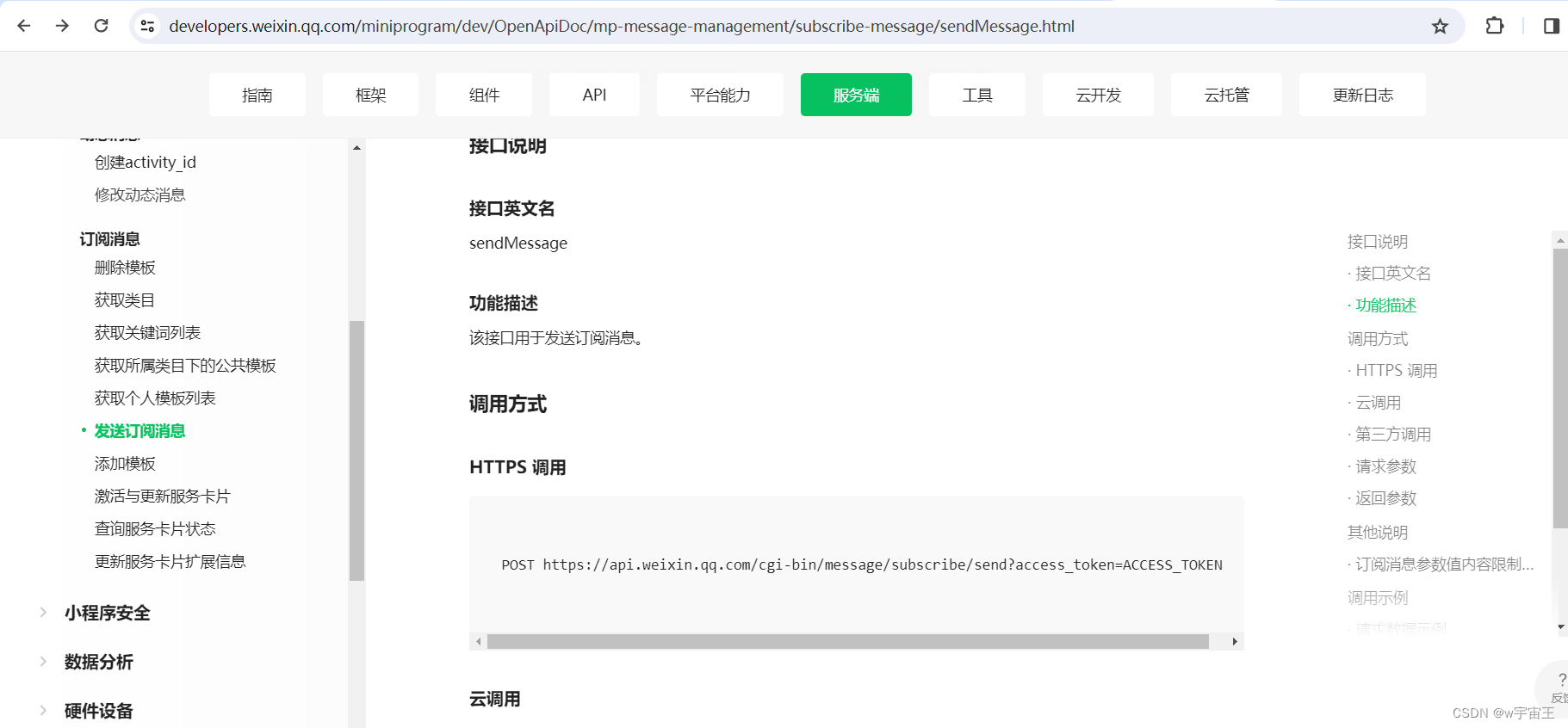Jump to 其他说明 in outline
1568x728 pixels.
point(1378,533)
